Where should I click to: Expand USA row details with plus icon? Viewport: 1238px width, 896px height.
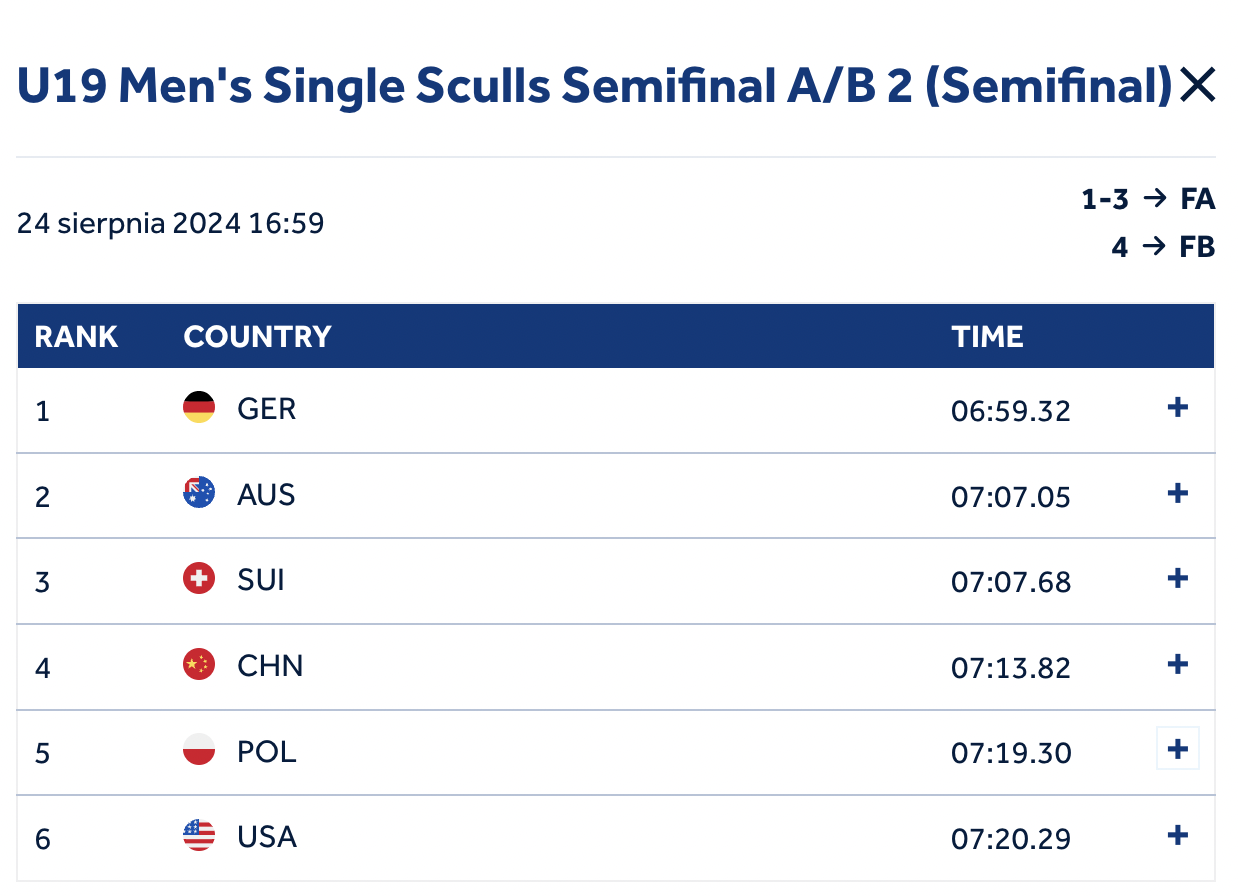coord(1178,835)
